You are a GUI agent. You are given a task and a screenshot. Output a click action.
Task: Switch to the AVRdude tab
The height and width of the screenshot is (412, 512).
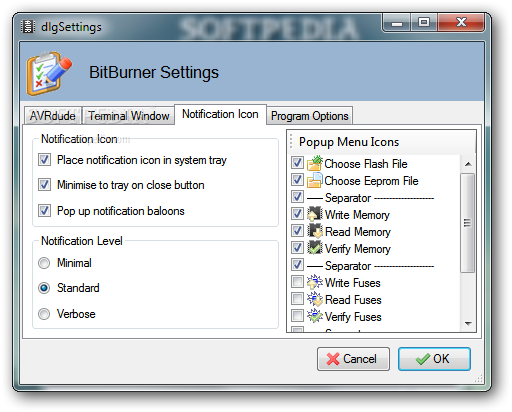point(53,116)
